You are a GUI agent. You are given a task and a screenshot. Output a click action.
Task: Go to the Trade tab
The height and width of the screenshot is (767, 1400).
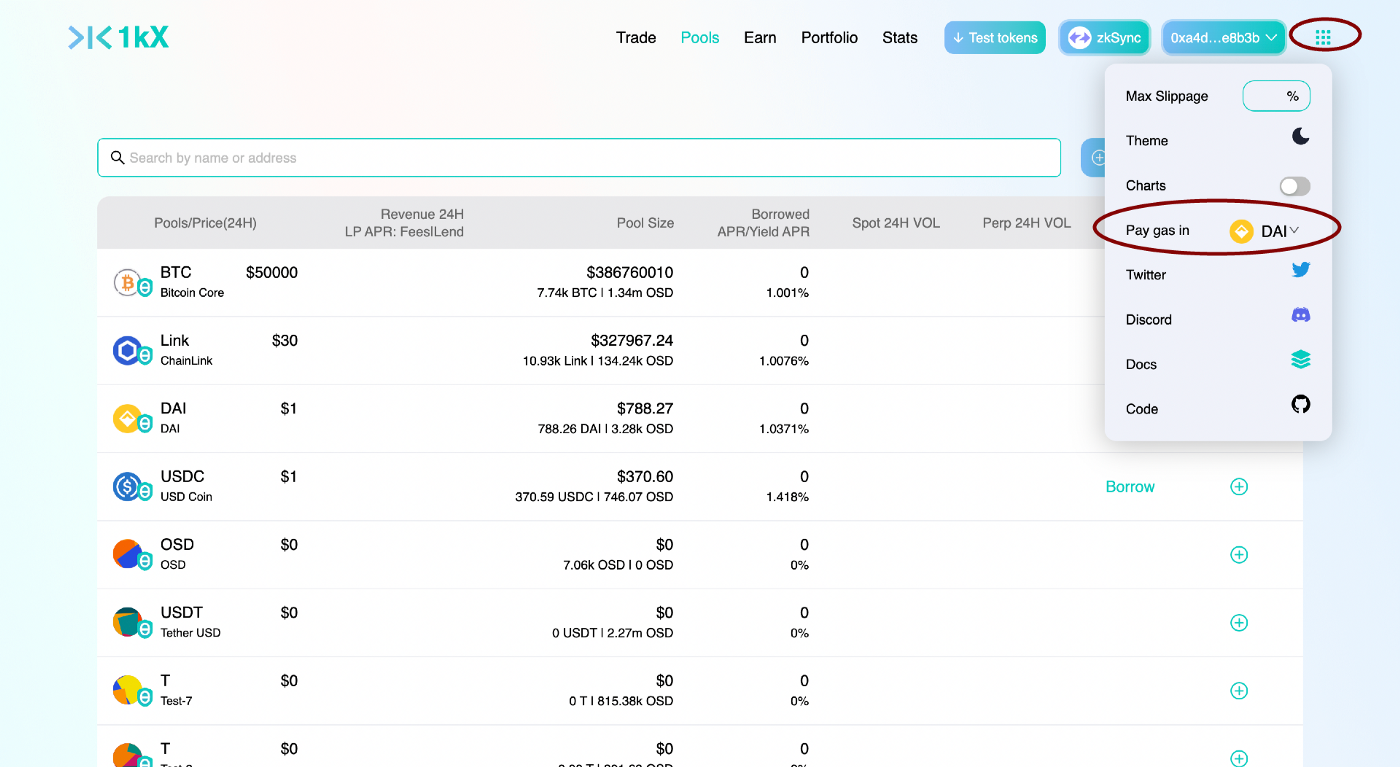[x=636, y=38]
